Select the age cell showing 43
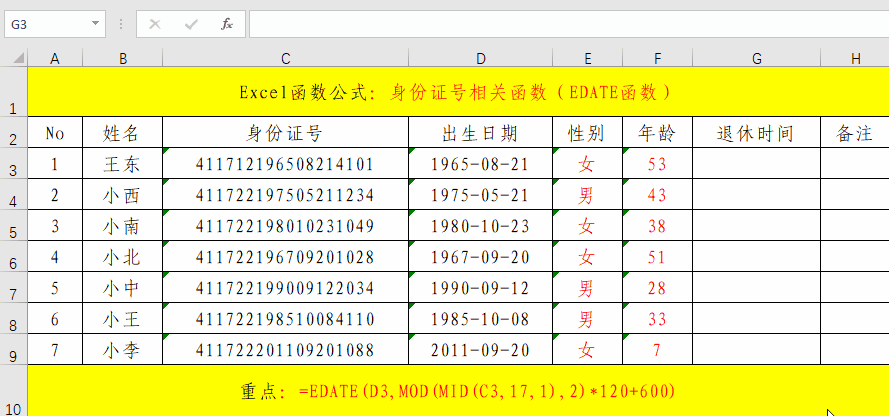This screenshot has height=416, width=889. (657, 195)
